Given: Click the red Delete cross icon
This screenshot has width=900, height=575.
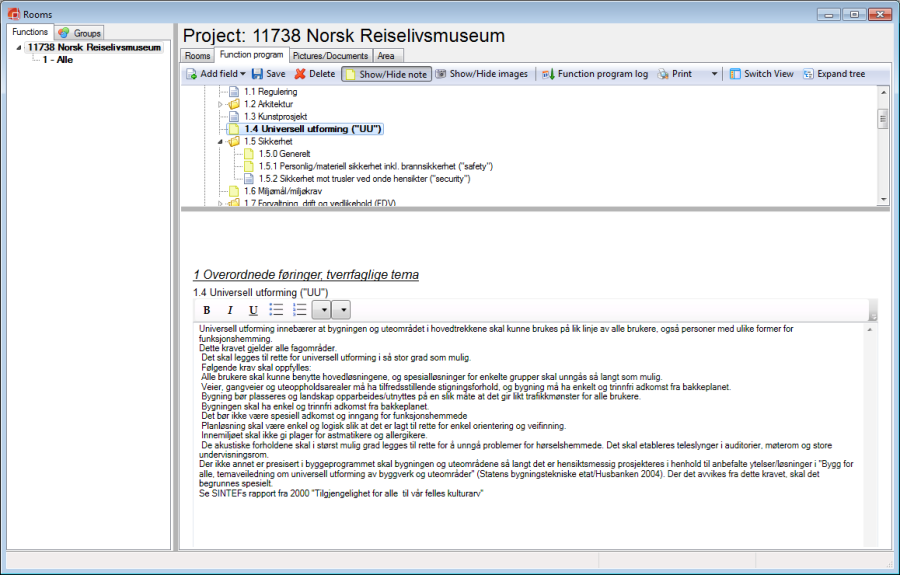Looking at the screenshot, I should pos(300,74).
